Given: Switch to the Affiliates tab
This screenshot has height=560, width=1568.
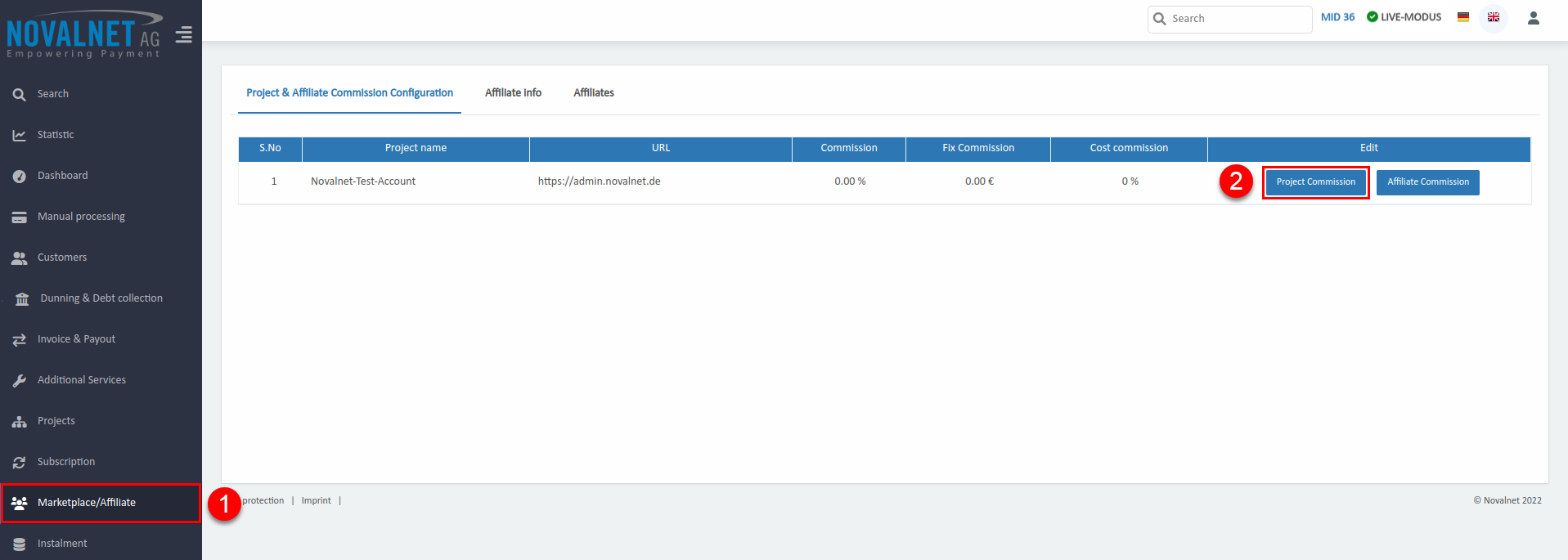Looking at the screenshot, I should point(594,93).
